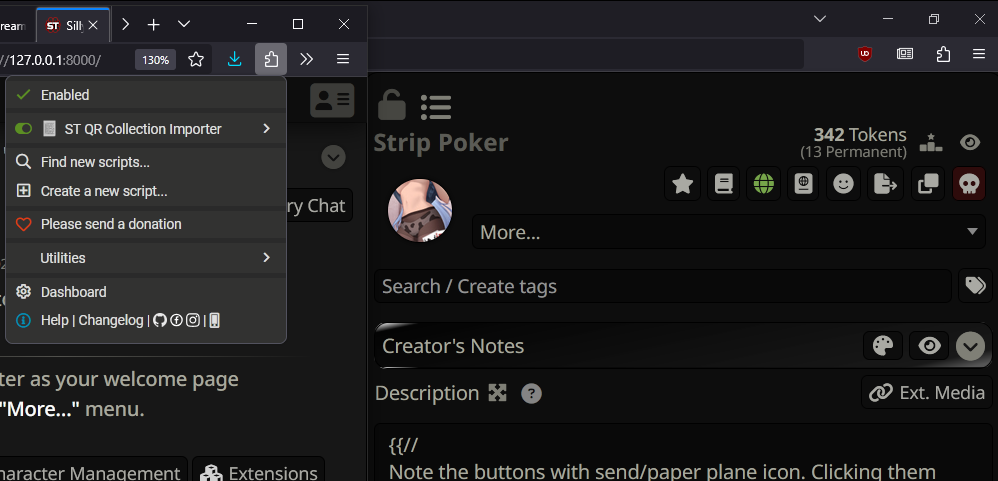
Task: Click the tags icon button
Action: tap(975, 286)
